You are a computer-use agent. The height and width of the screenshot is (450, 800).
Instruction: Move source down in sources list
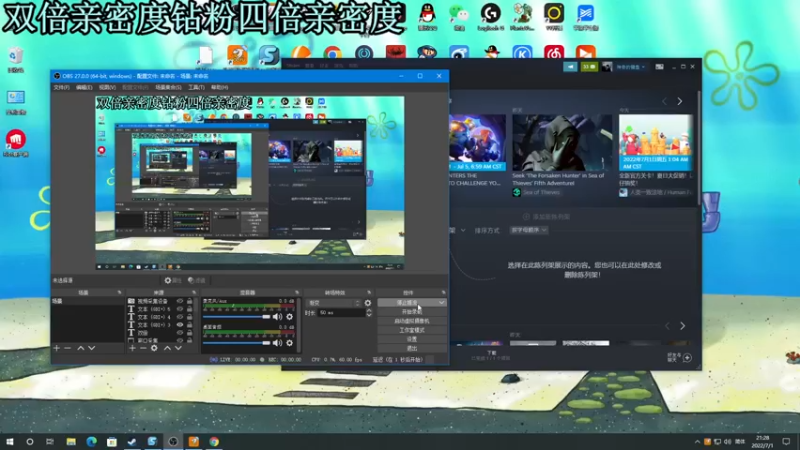point(178,348)
